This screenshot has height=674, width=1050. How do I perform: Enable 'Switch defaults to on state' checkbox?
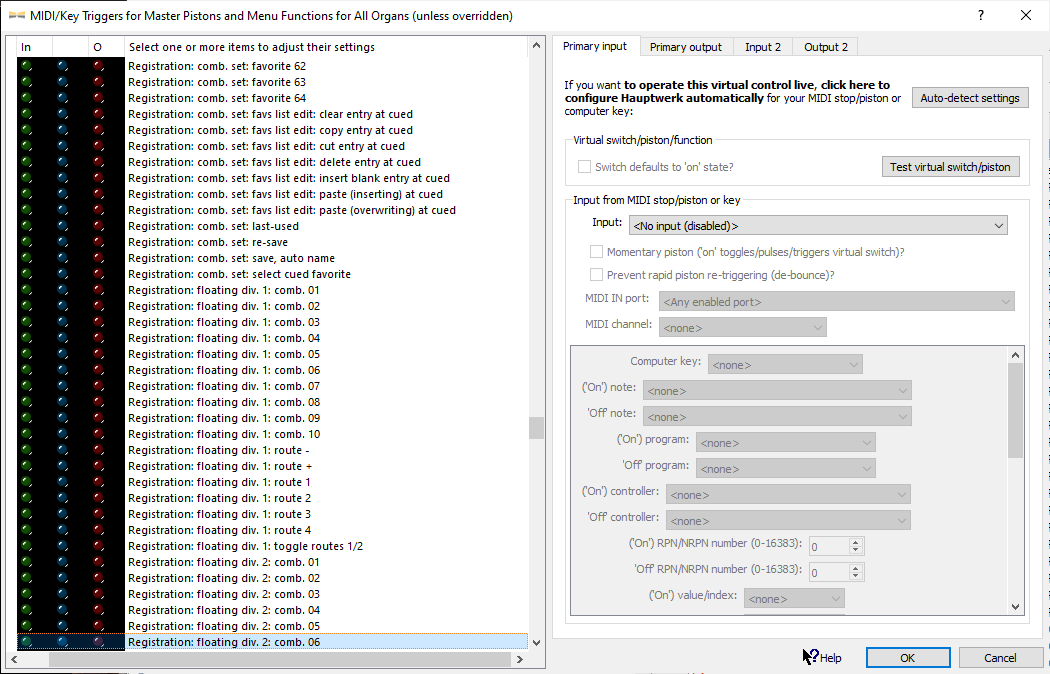point(584,167)
